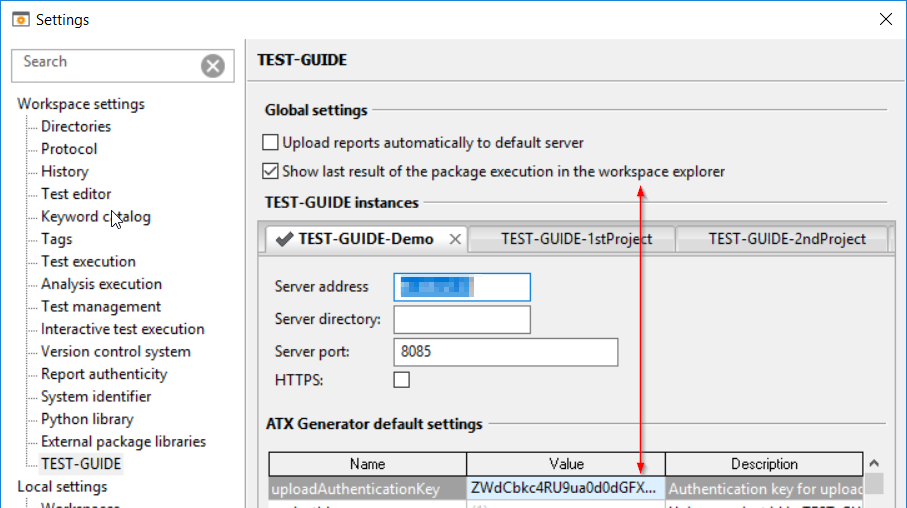
Task: Click the Local settings node
Action: (62, 487)
